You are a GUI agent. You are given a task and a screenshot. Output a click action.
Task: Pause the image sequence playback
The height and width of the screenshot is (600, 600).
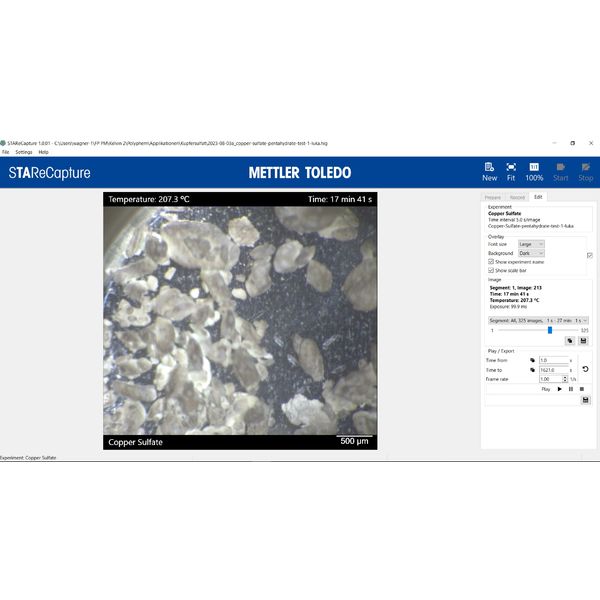[x=571, y=389]
